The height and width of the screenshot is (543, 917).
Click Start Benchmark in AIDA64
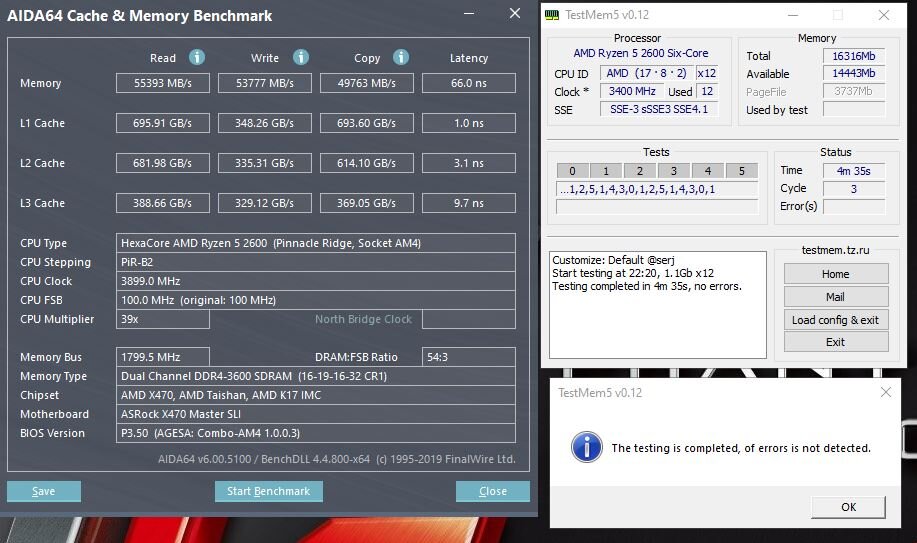tap(268, 492)
